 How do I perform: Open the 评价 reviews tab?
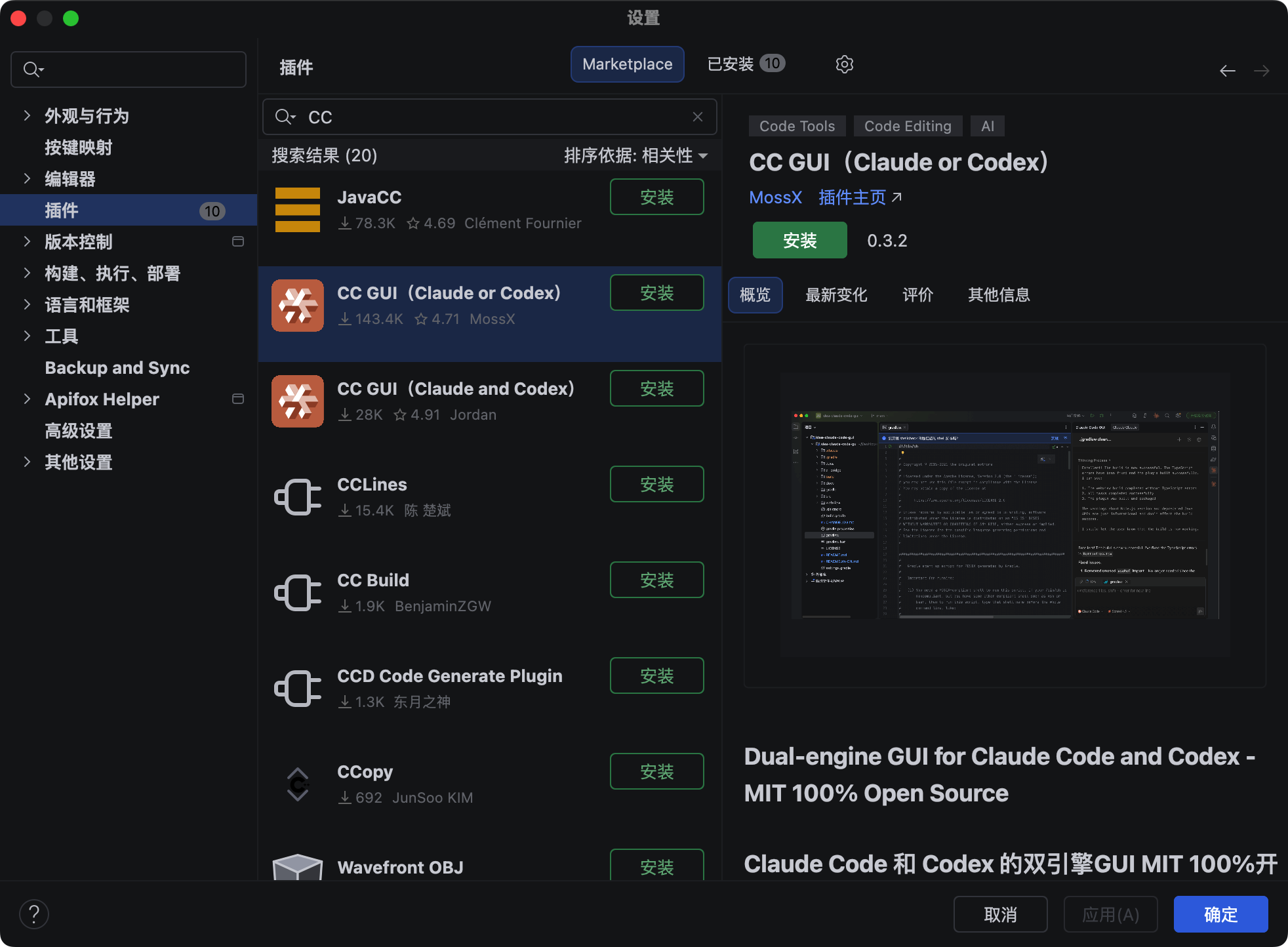pos(917,295)
